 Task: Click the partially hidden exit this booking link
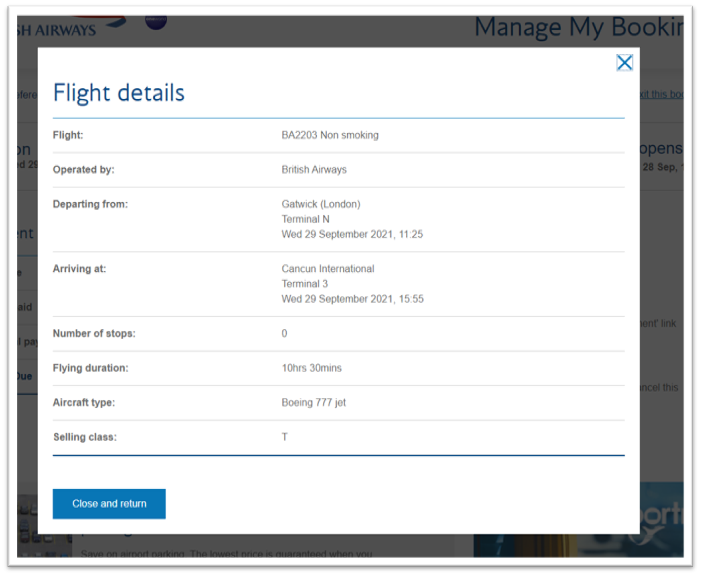click(x=661, y=94)
